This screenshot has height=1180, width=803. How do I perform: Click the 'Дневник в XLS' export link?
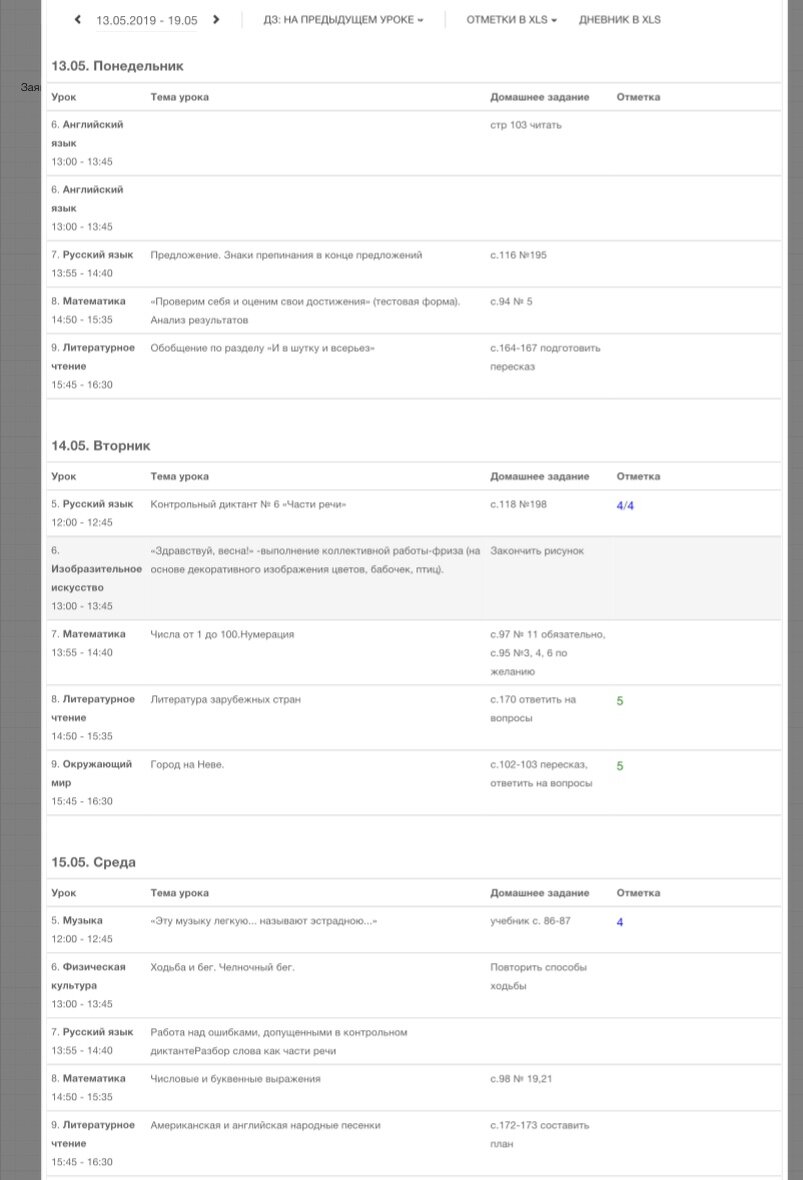(619, 20)
